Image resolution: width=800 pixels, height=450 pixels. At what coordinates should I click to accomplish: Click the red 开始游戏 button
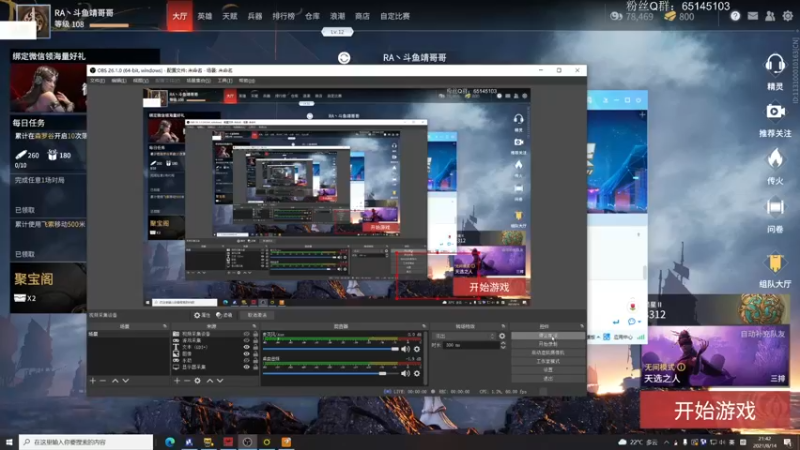[x=714, y=410]
